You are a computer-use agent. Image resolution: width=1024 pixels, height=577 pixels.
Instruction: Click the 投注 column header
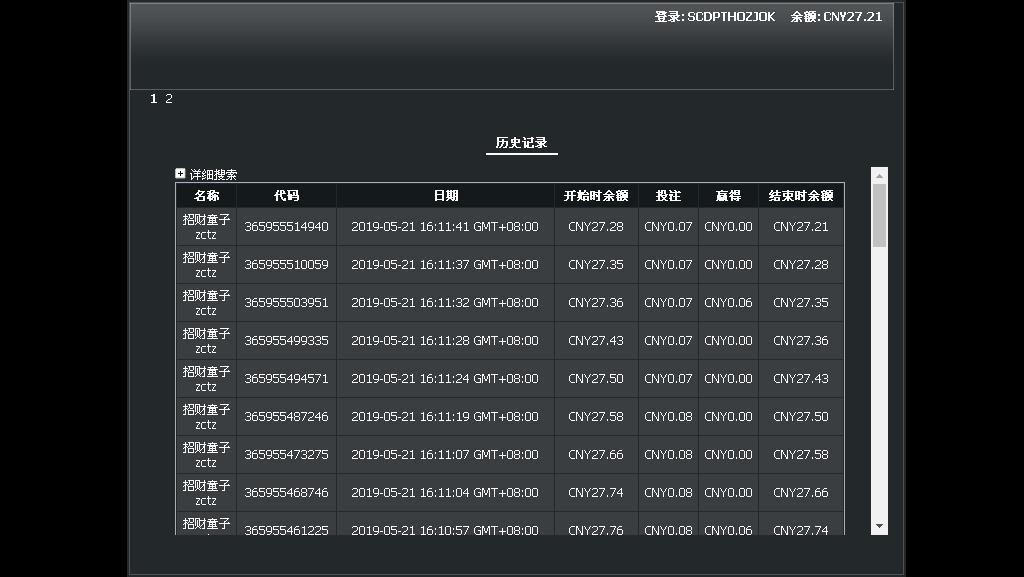(668, 196)
